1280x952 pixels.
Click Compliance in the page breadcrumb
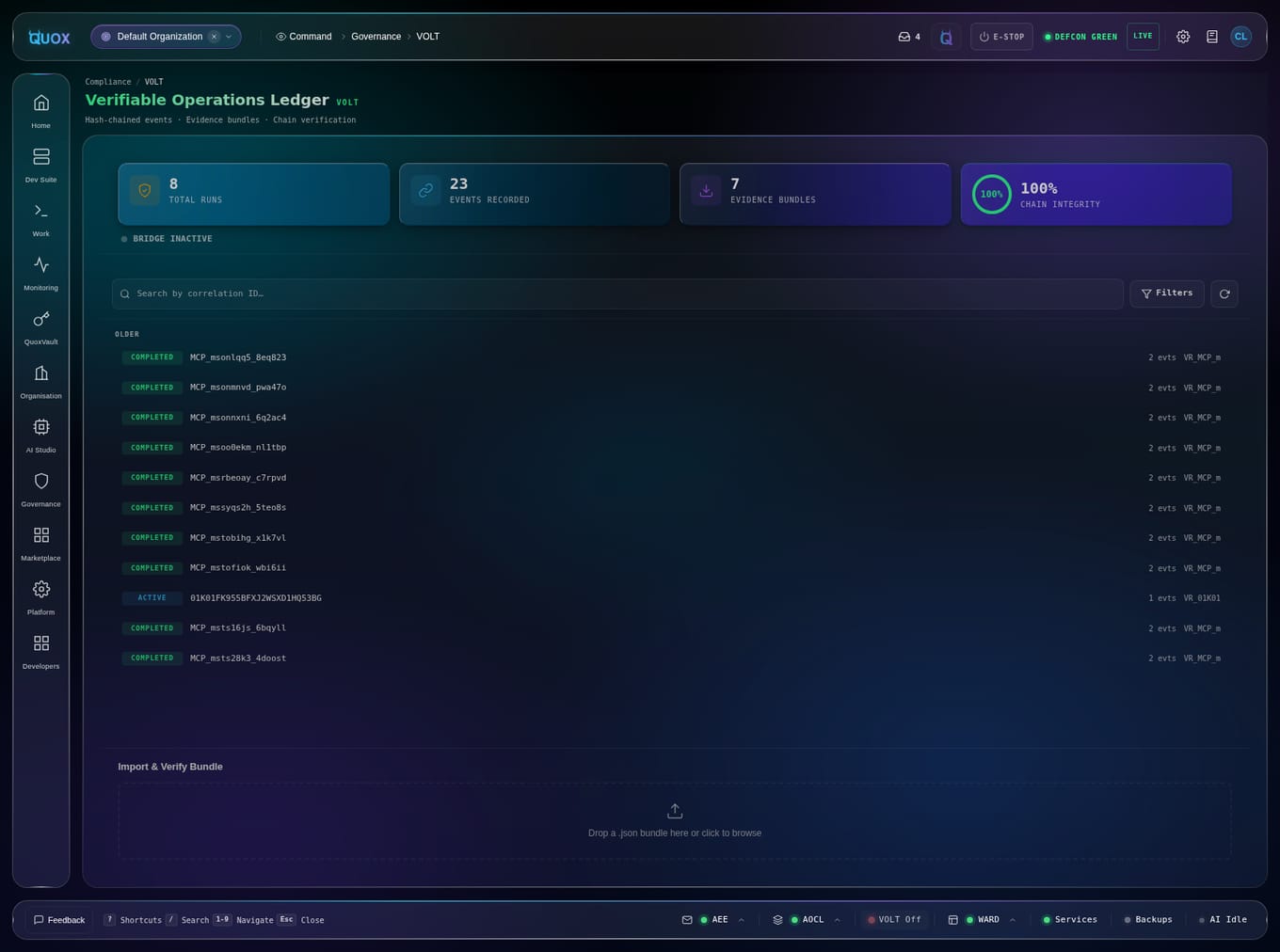click(108, 82)
